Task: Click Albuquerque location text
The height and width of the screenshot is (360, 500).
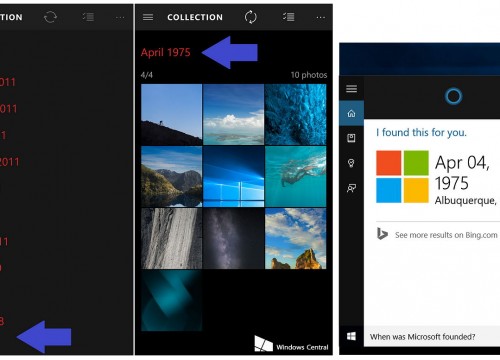Action: (465, 201)
